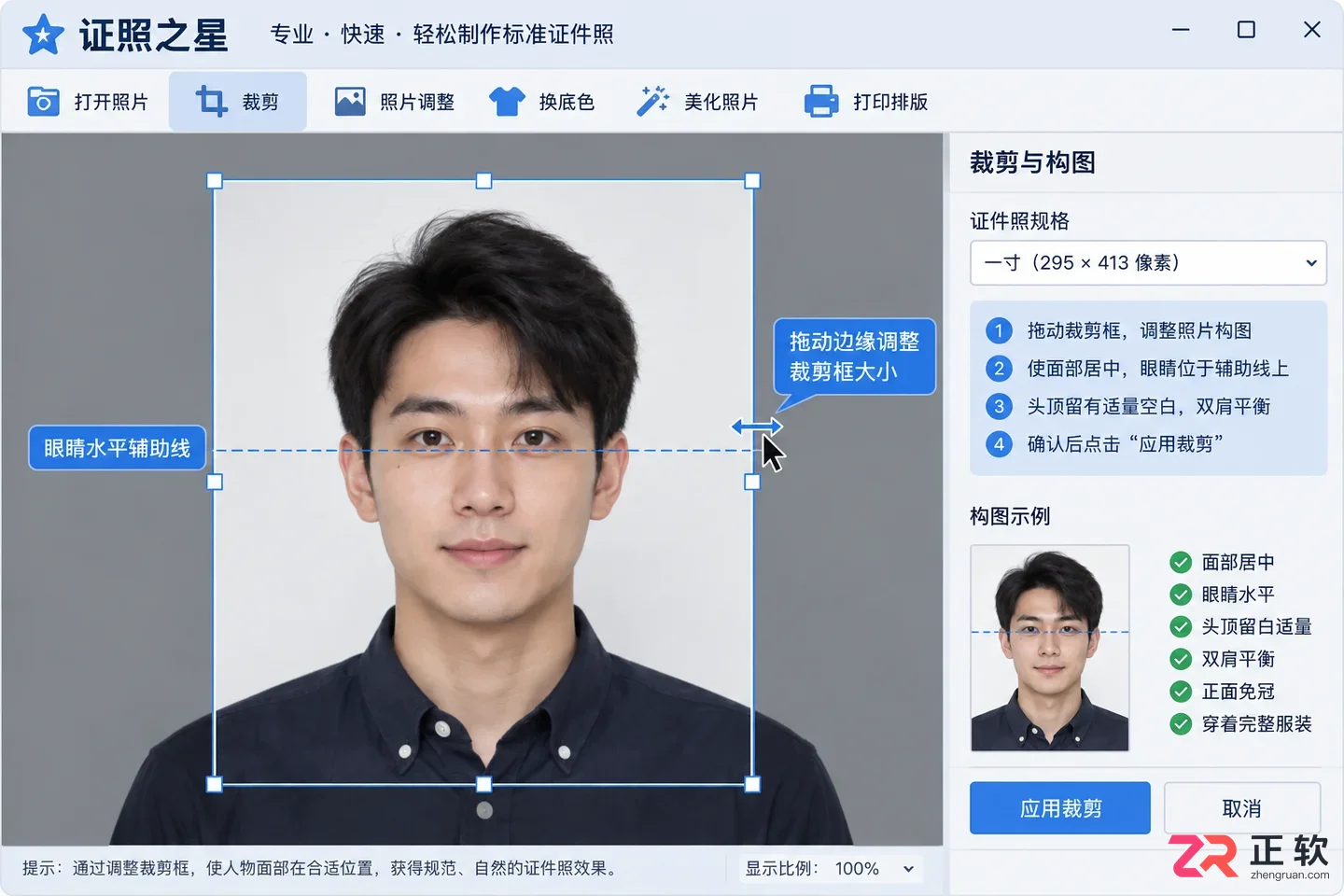Click top-right crop corner handle

[752, 181]
